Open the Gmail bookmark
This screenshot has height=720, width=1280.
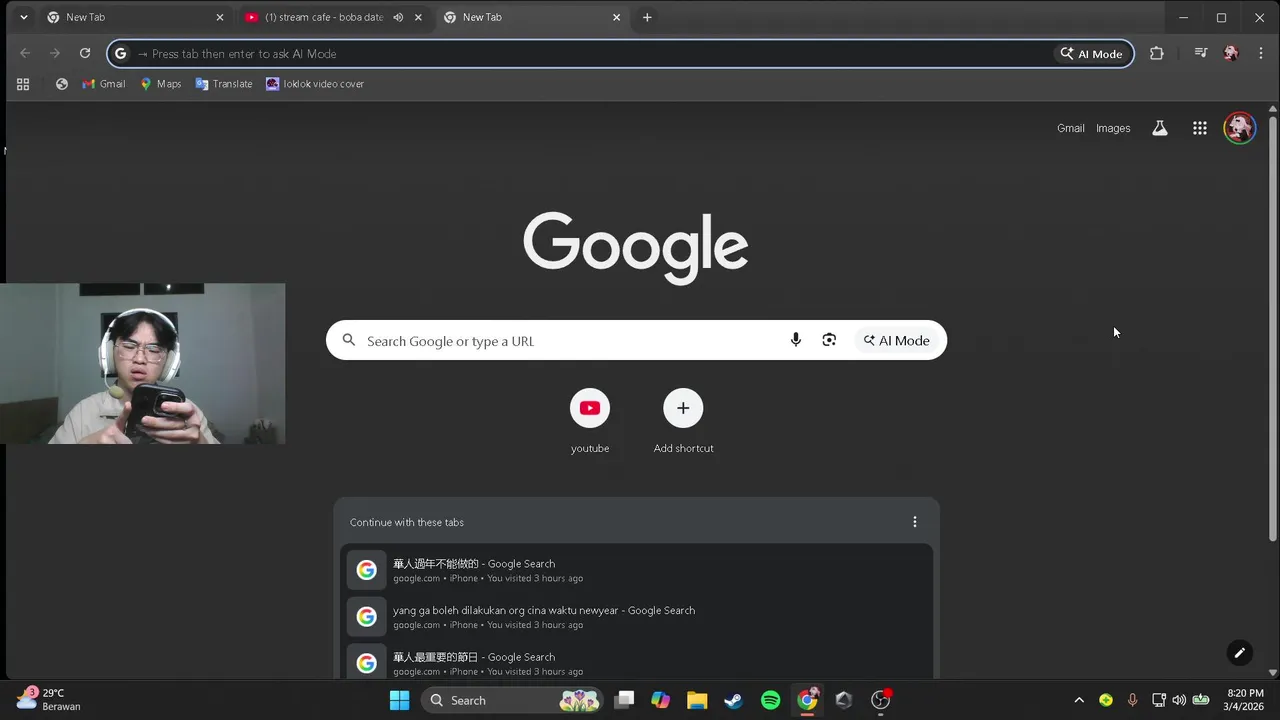click(x=104, y=84)
